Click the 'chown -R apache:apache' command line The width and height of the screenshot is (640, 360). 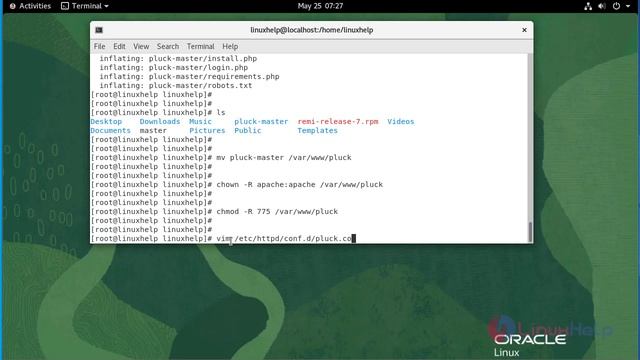pyautogui.click(x=300, y=184)
